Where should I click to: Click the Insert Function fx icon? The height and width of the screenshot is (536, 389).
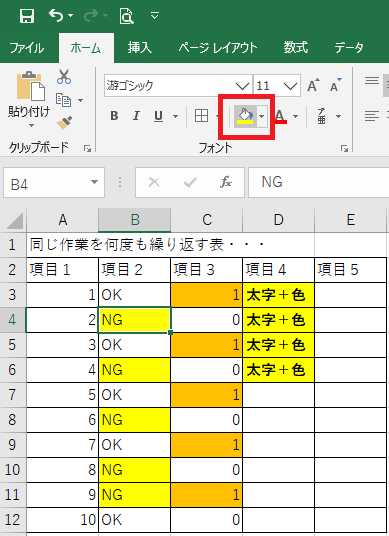pyautogui.click(x=226, y=182)
